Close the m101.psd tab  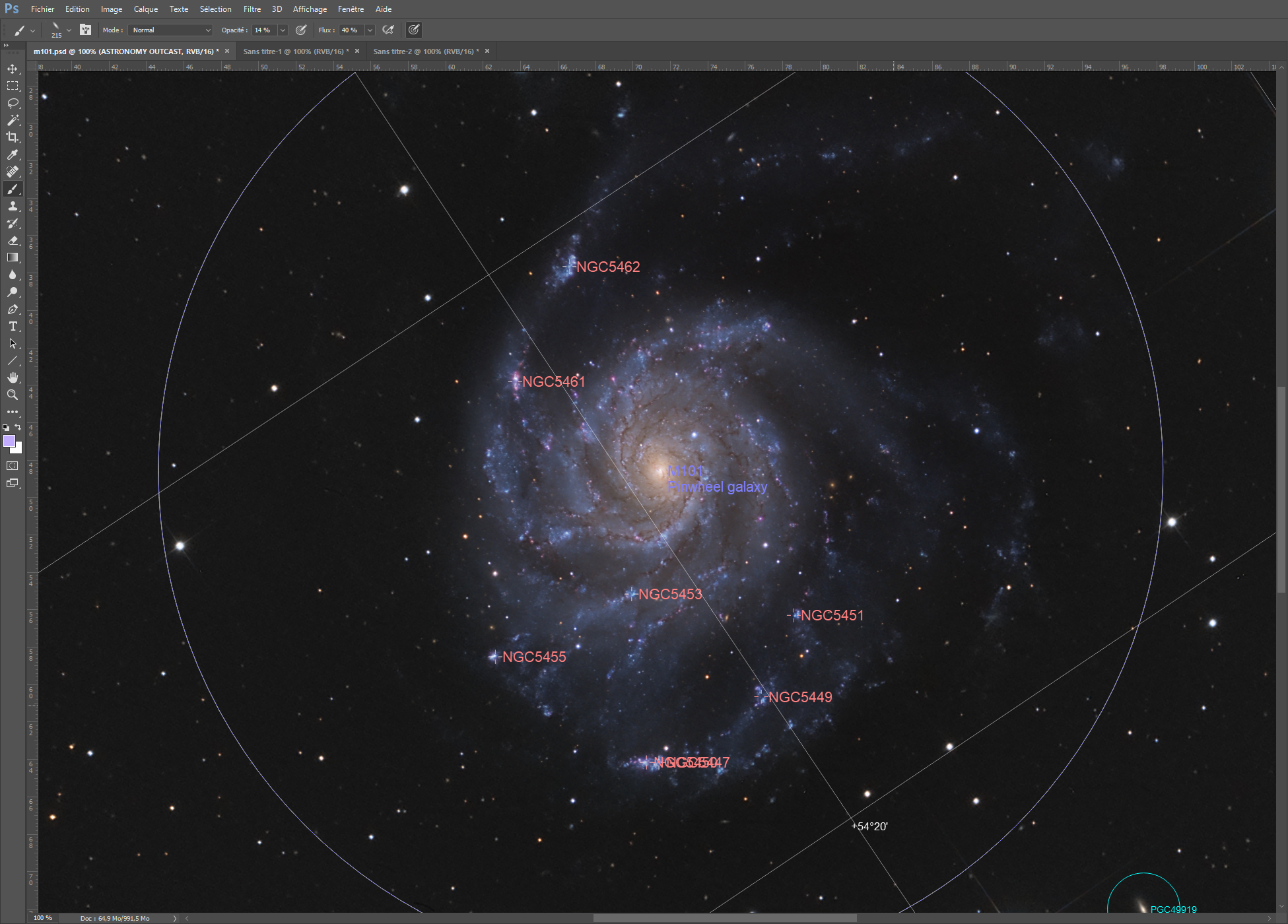(227, 51)
